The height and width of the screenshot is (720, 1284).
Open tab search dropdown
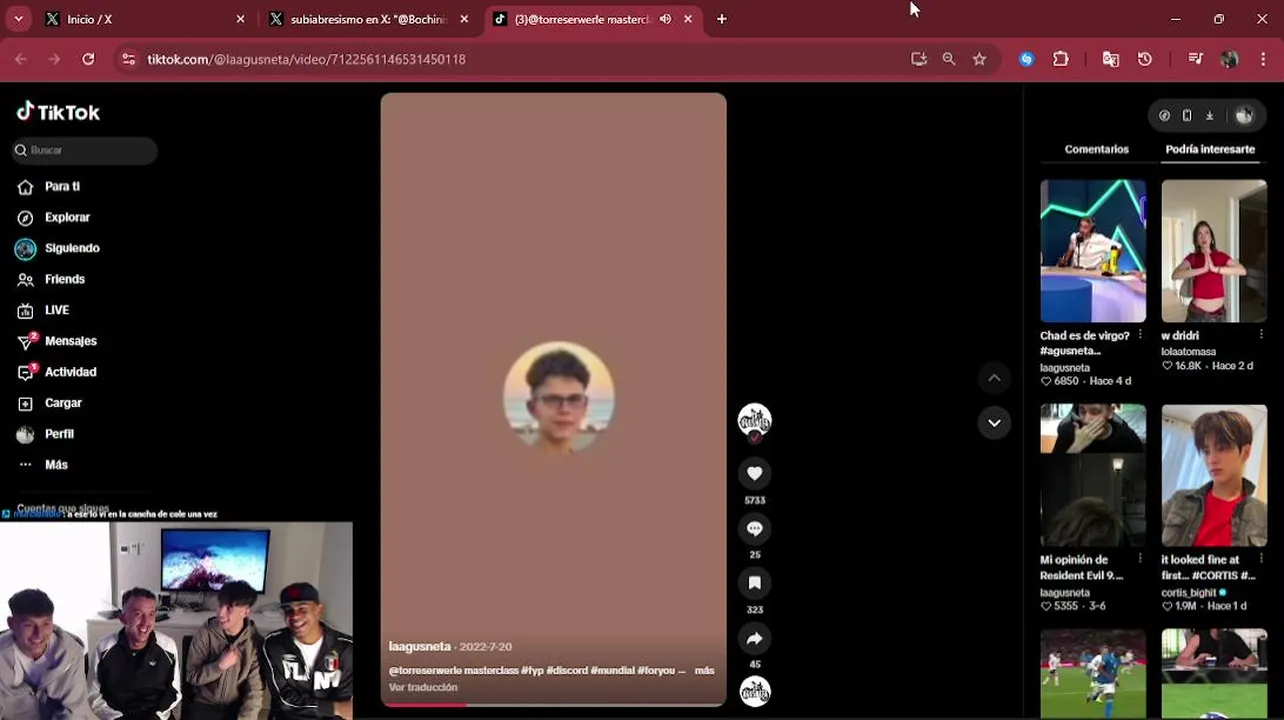pyautogui.click(x=18, y=19)
